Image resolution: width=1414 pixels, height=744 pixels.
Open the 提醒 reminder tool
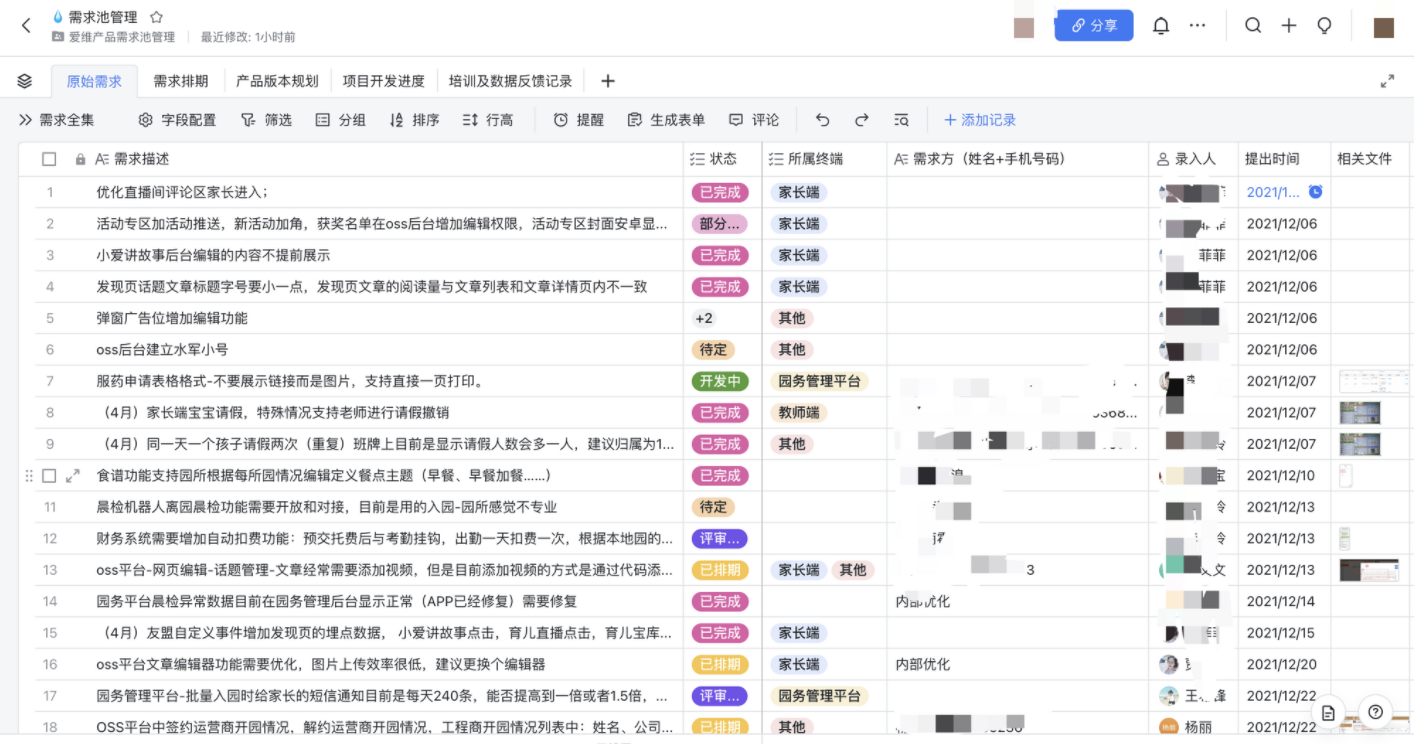tap(578, 120)
